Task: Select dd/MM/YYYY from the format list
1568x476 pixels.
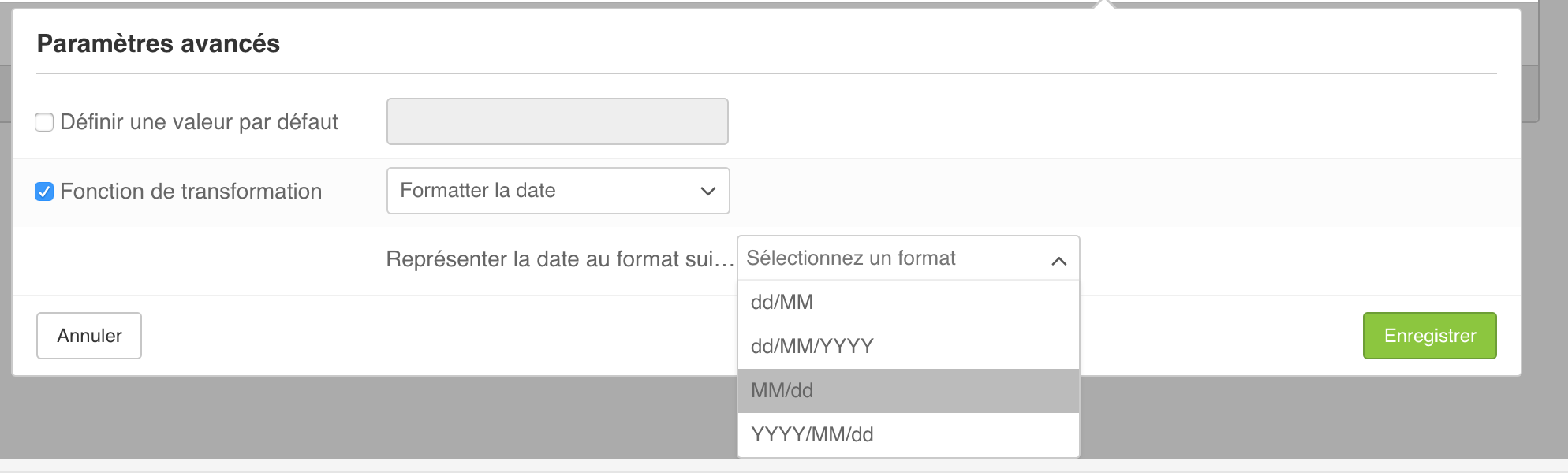Action: 907,347
